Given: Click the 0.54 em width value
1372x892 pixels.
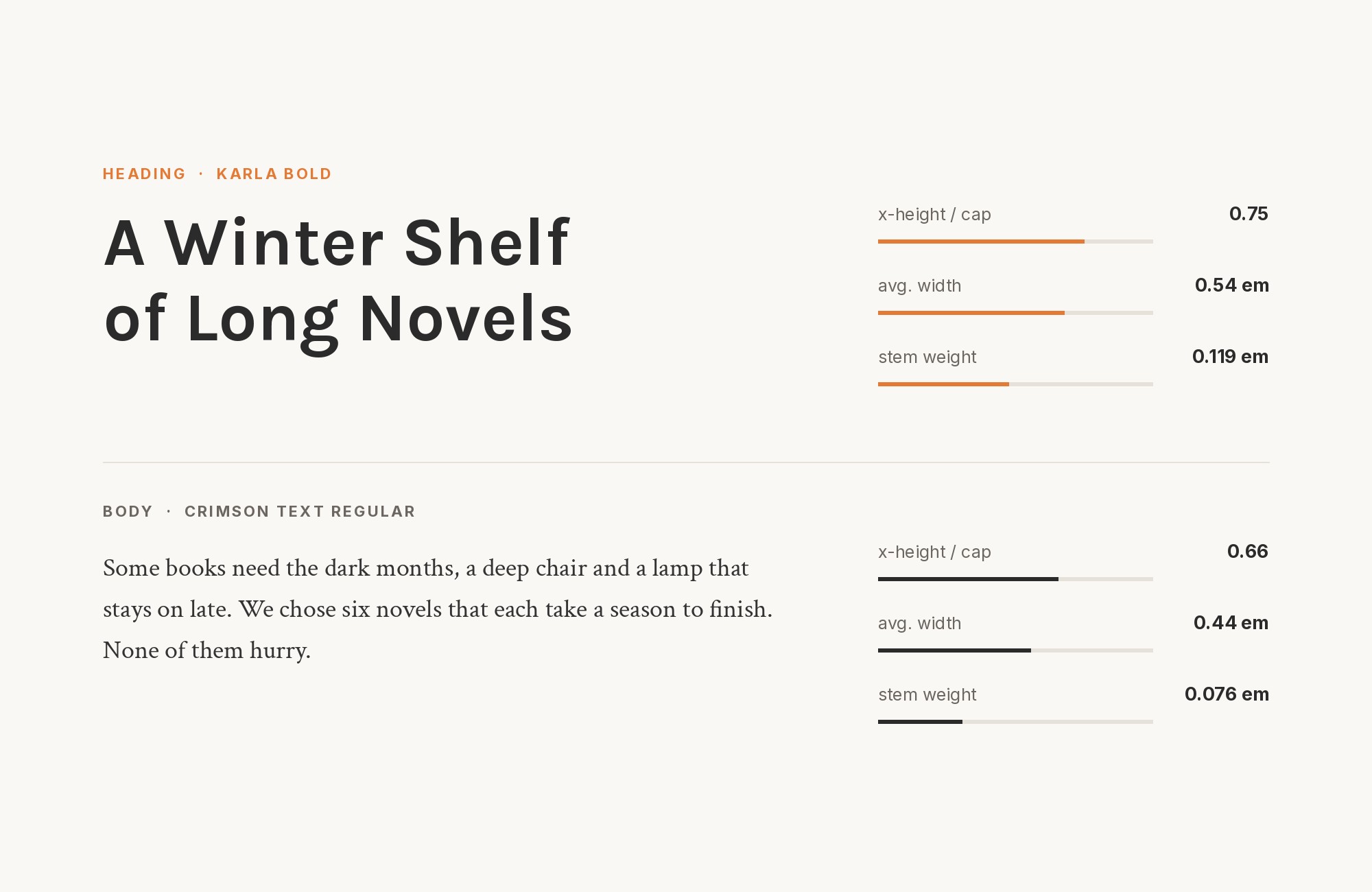Looking at the screenshot, I should coord(1231,285).
